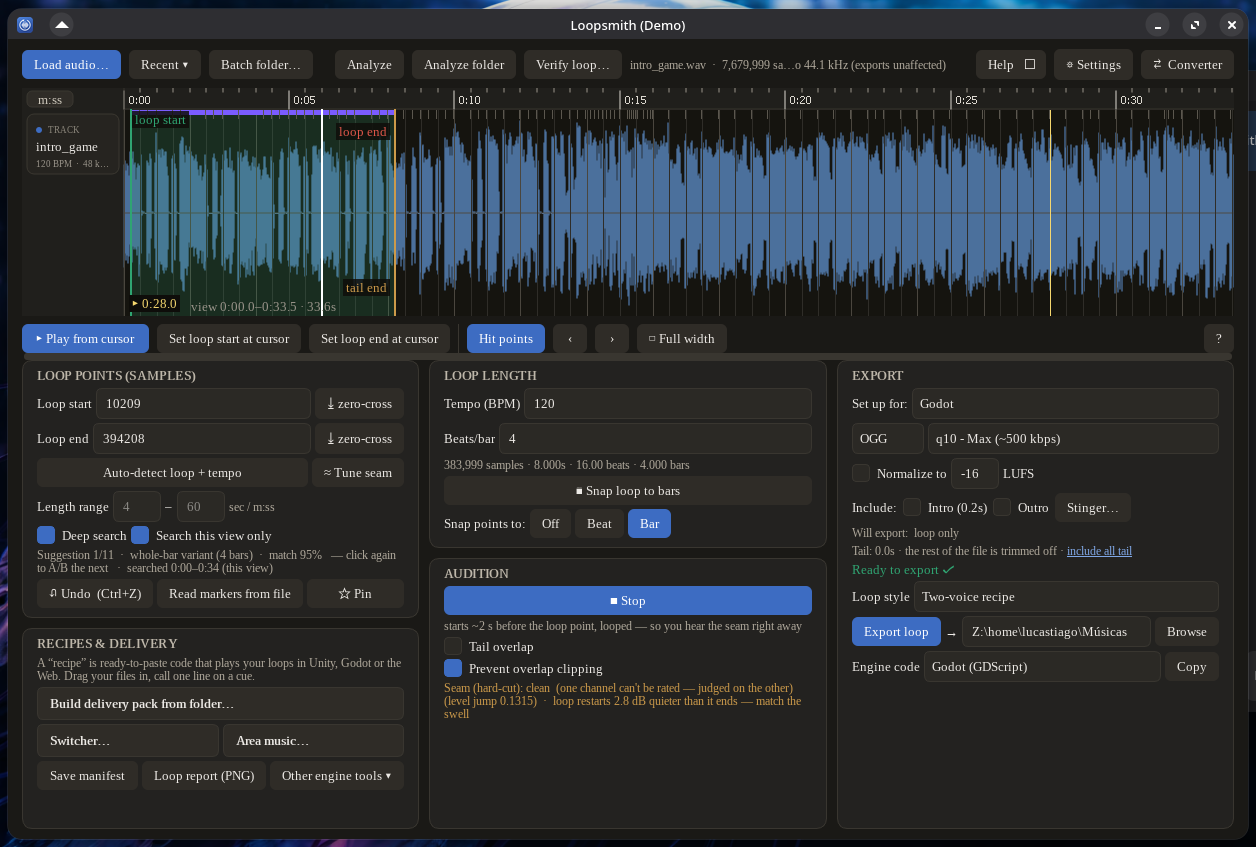Open the Converter tool
This screenshot has width=1256, height=847.
(1187, 64)
